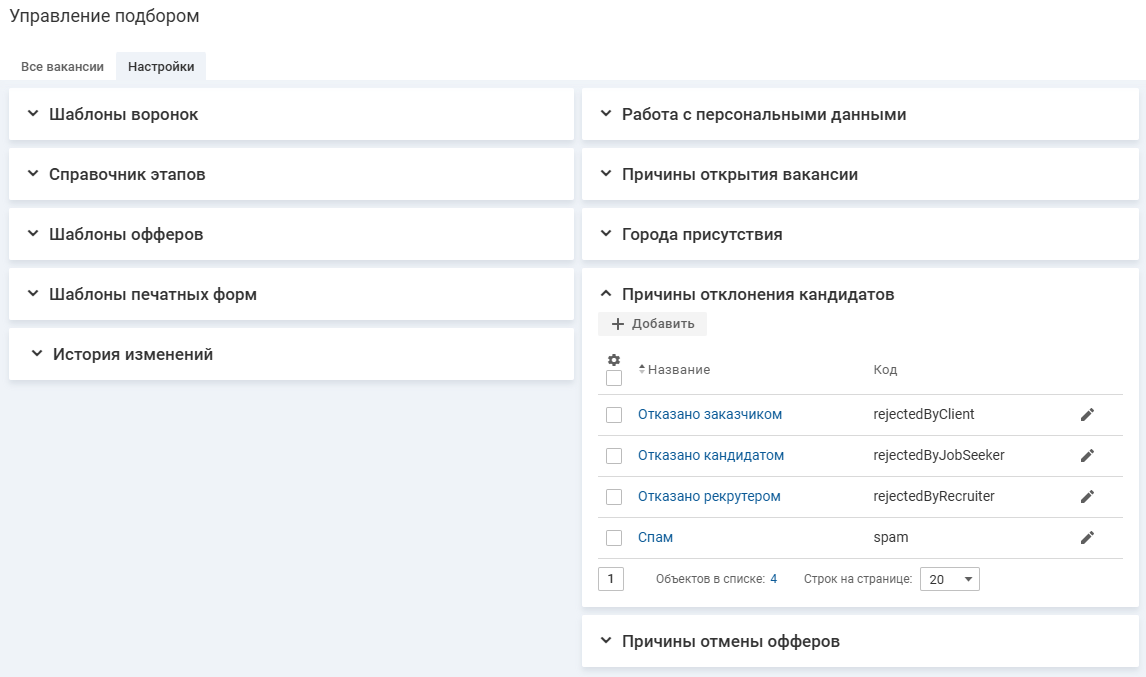This screenshot has width=1146, height=677.
Task: Click the table settings gear icon
Action: coord(614,360)
